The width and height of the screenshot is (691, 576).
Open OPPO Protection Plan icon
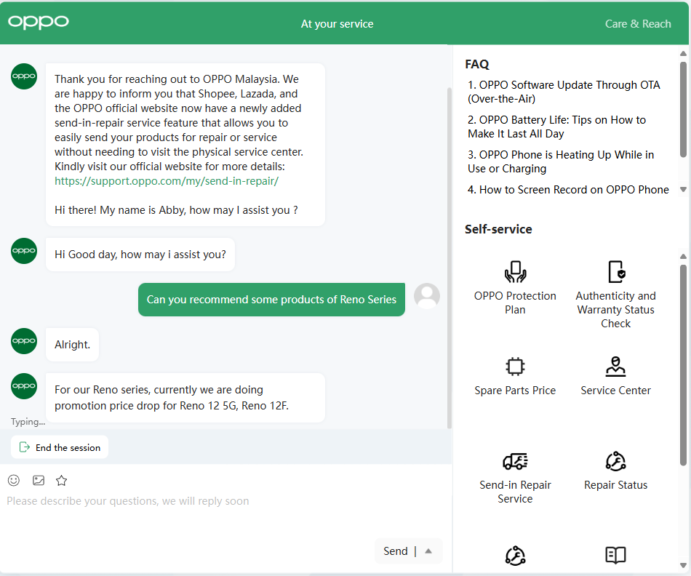tap(515, 271)
